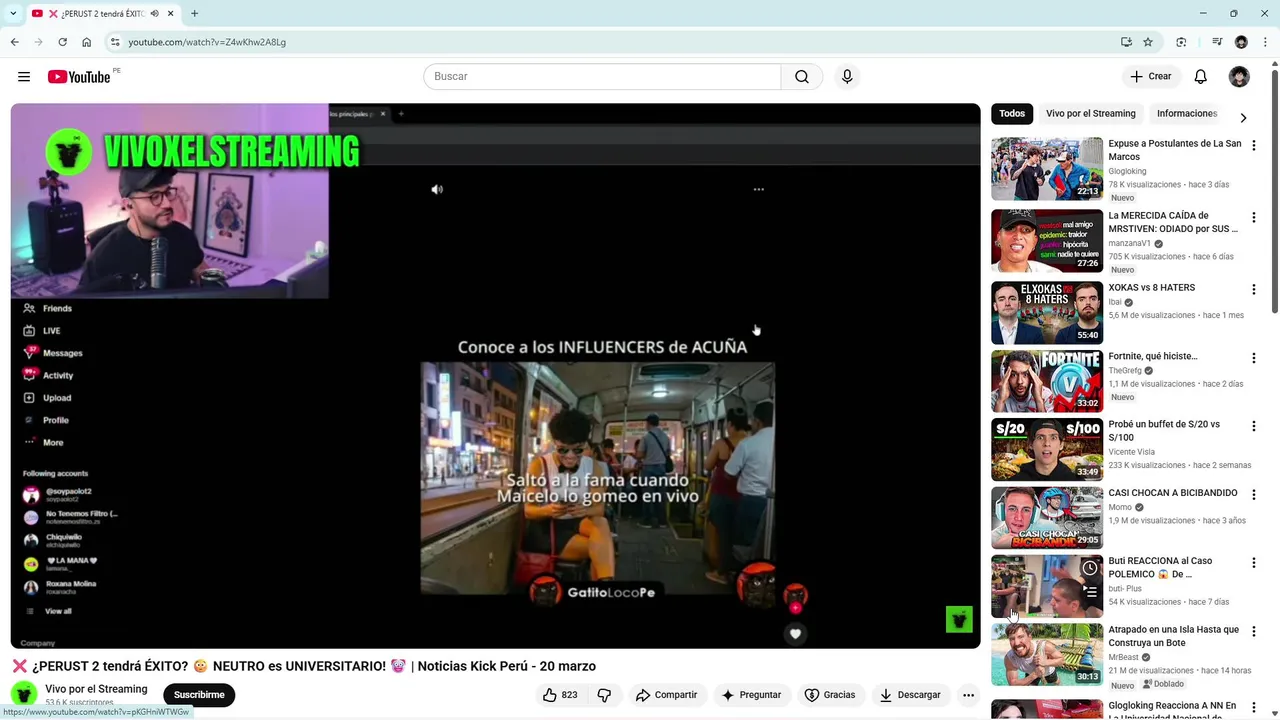Open options for the Fortnite, qué hiciste video
Image resolution: width=1280 pixels, height=720 pixels.
point(1253,358)
